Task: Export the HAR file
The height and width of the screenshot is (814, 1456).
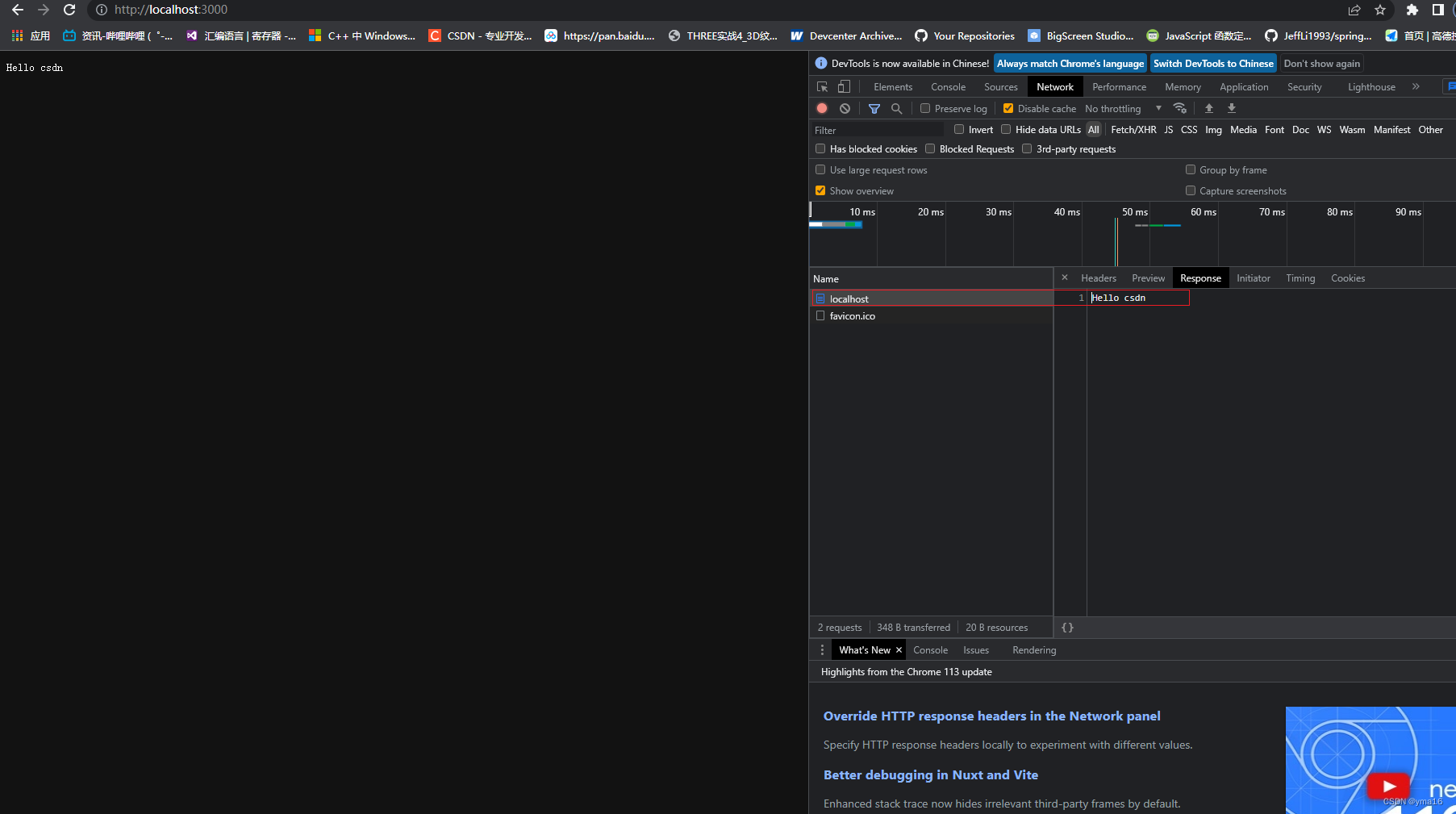Action: coord(1232,108)
